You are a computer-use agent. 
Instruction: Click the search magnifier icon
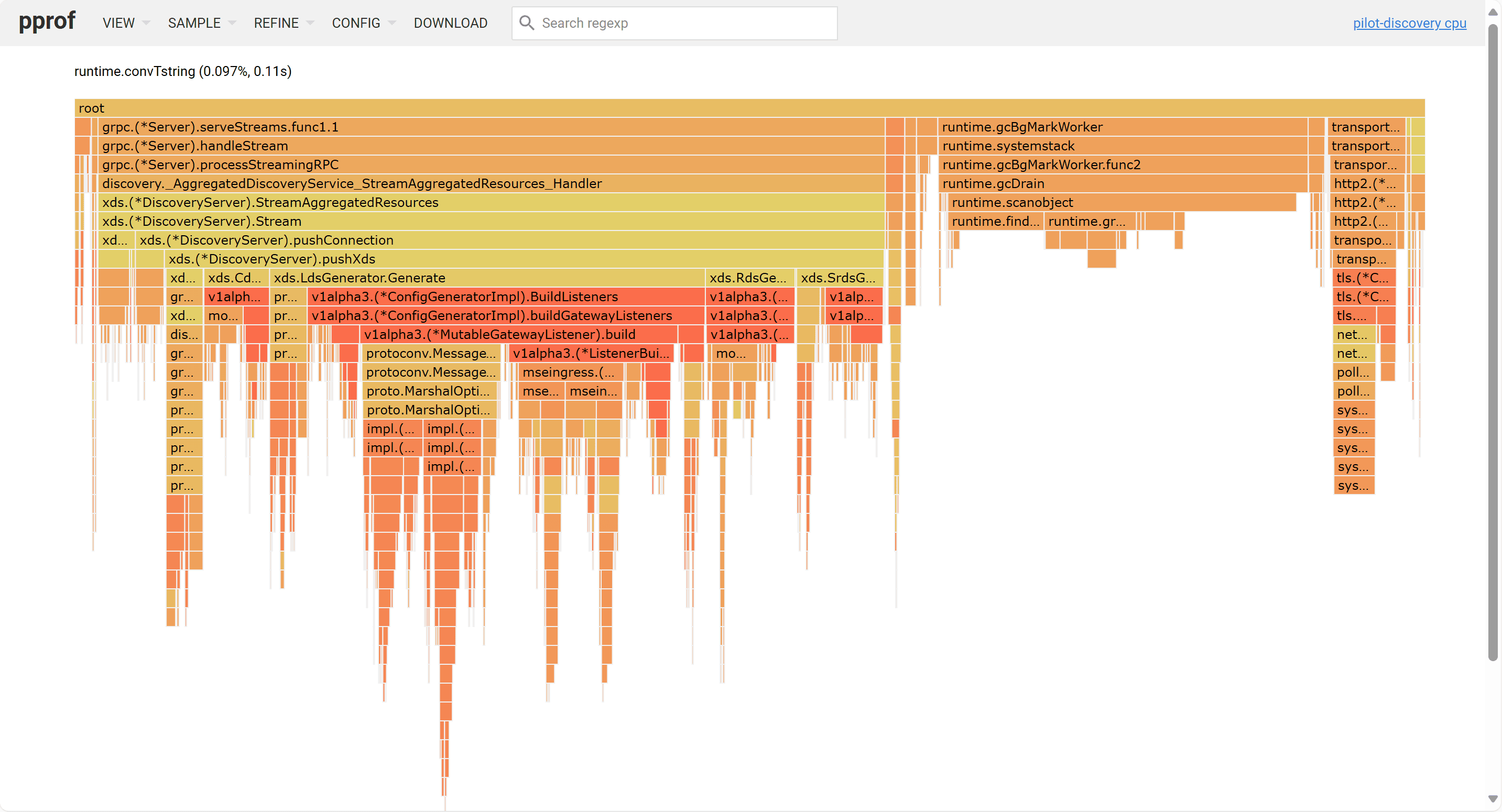pos(527,23)
